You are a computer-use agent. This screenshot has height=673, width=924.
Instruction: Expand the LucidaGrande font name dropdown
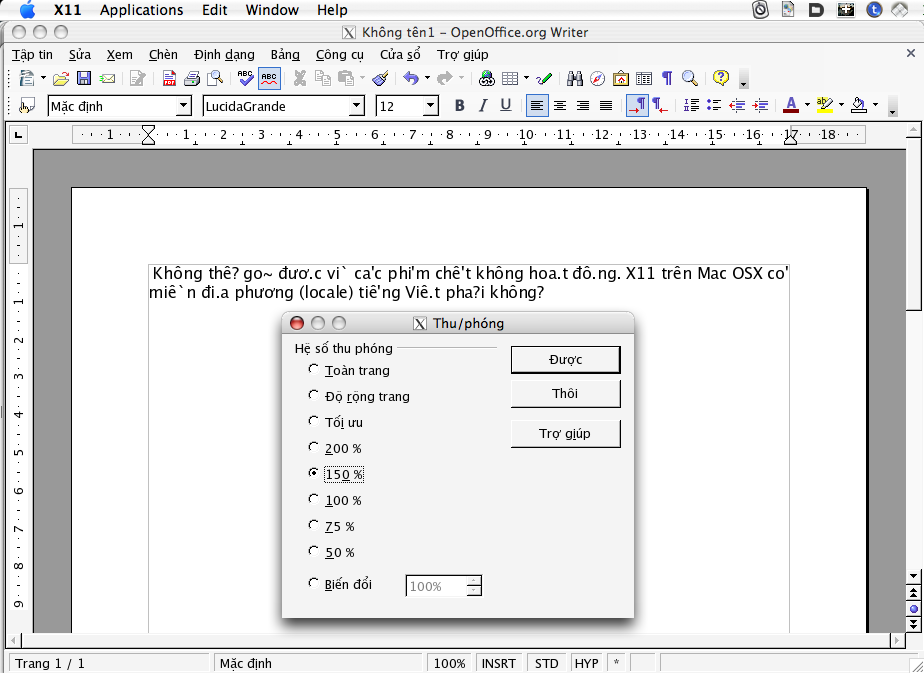pos(356,106)
